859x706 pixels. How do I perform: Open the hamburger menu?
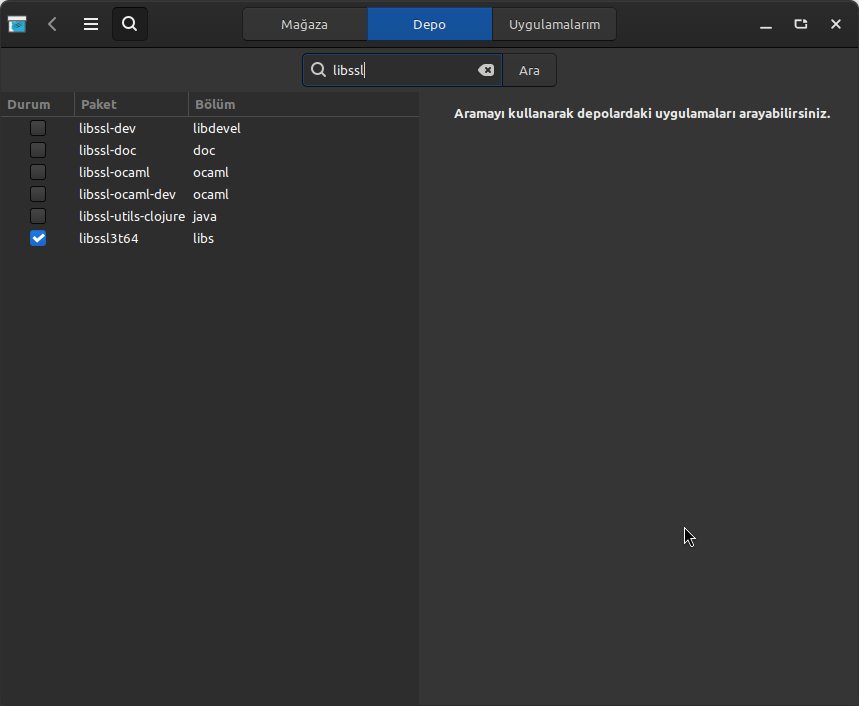click(91, 24)
